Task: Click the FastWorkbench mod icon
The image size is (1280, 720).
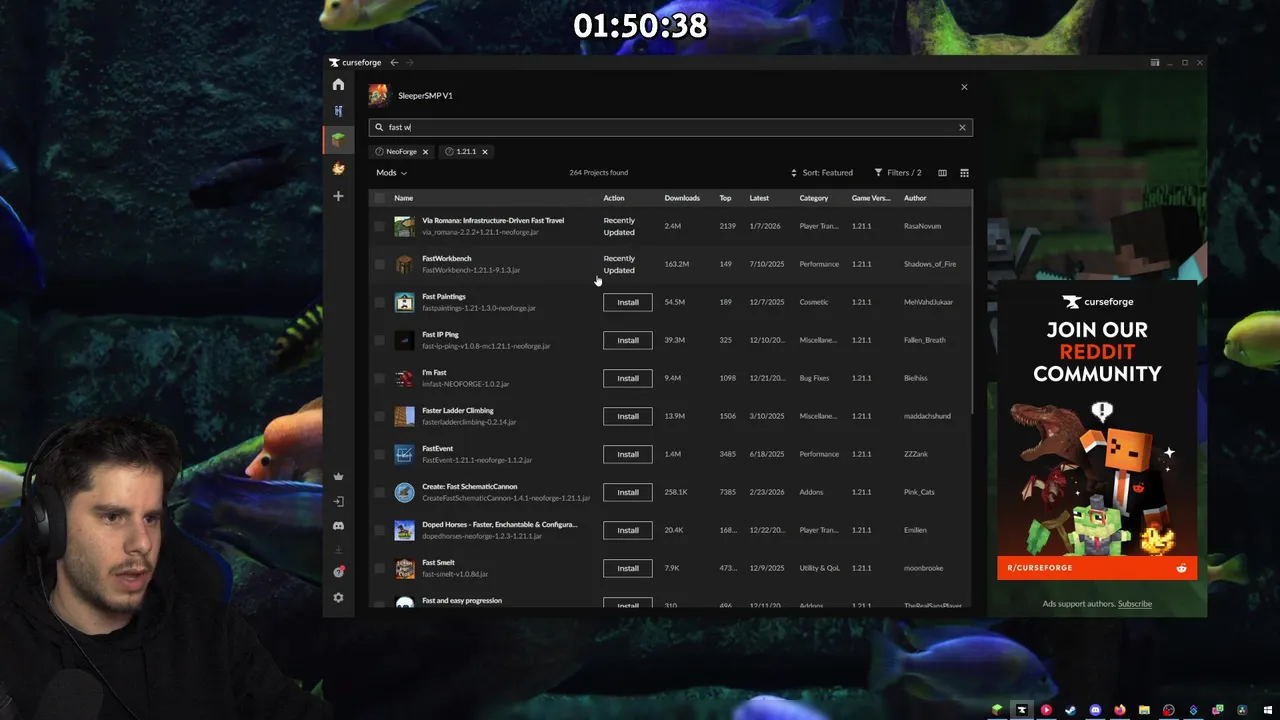Action: (x=404, y=264)
